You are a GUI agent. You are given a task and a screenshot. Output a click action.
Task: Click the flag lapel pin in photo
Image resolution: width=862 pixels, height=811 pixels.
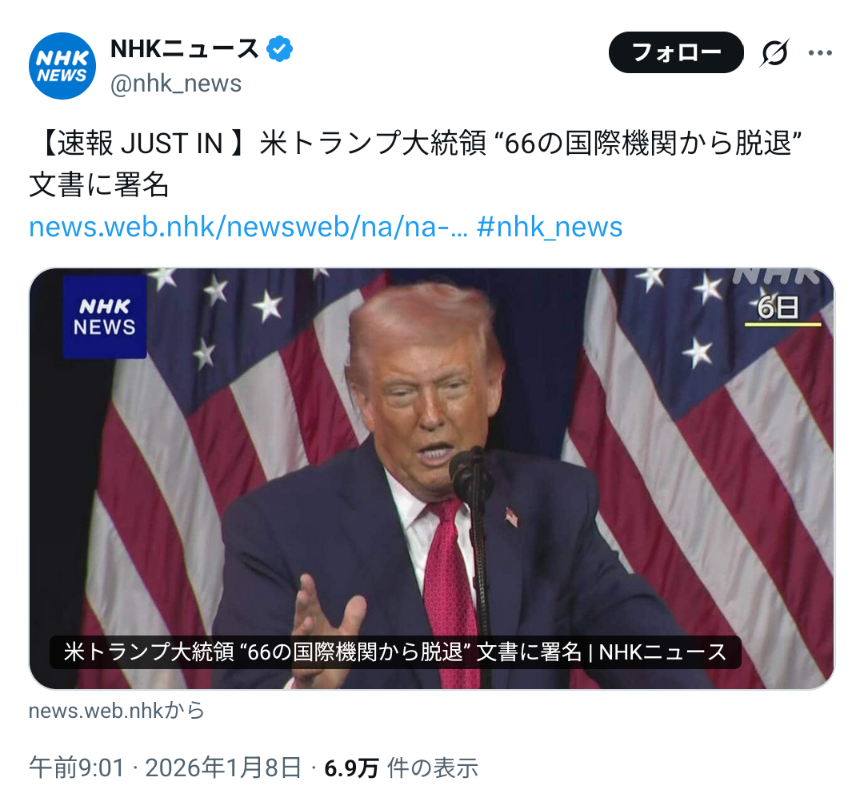pos(511,517)
